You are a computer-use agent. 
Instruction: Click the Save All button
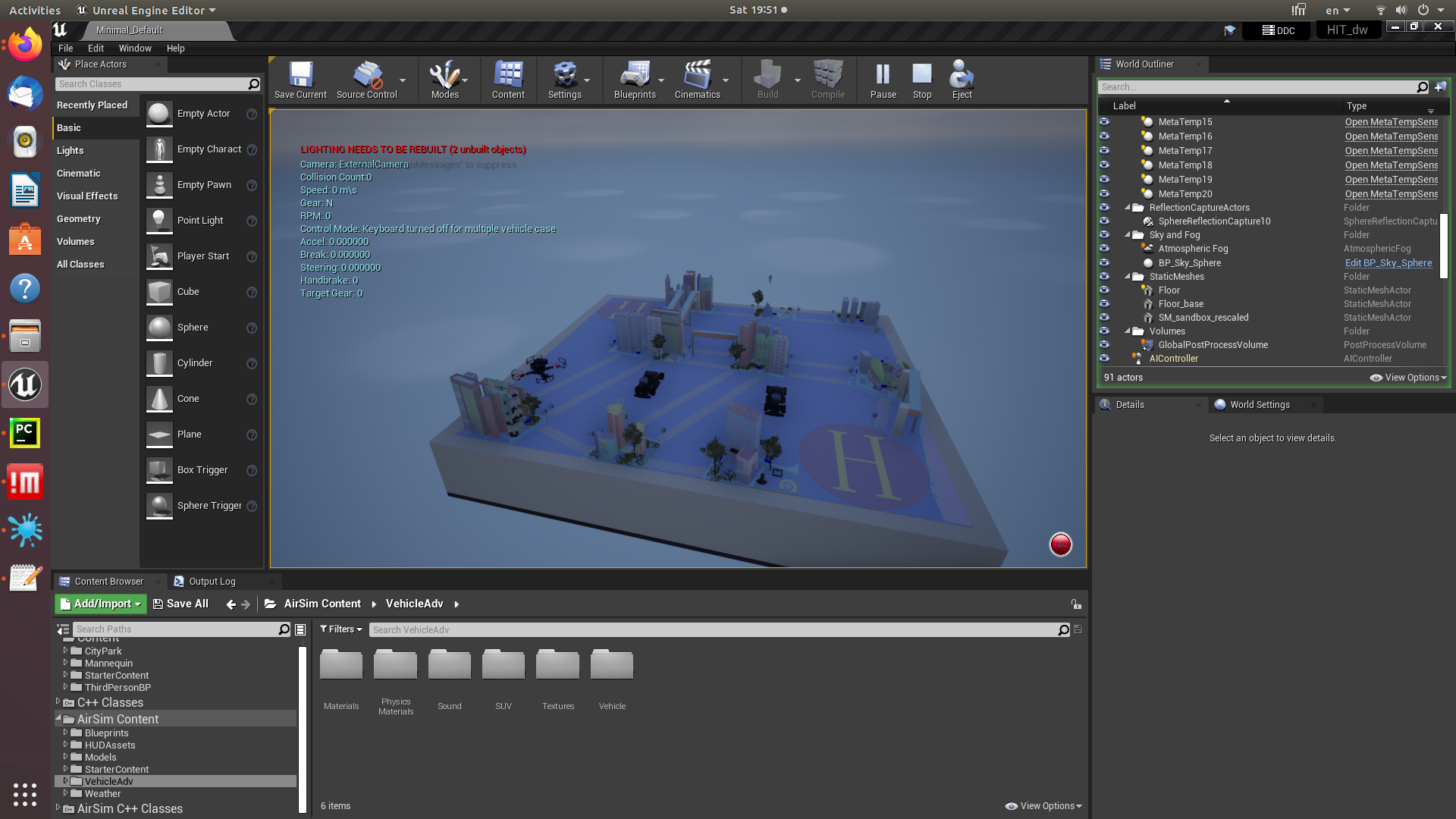click(180, 604)
